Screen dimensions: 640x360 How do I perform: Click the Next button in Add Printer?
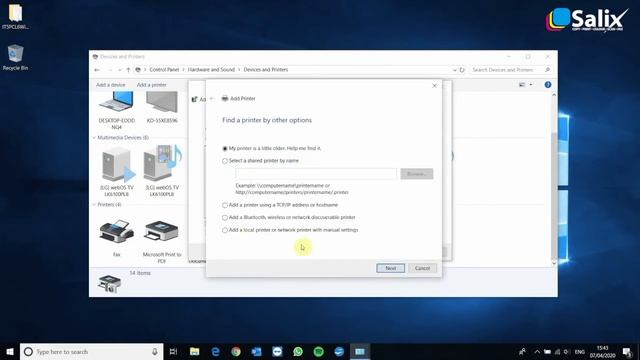[x=391, y=268]
